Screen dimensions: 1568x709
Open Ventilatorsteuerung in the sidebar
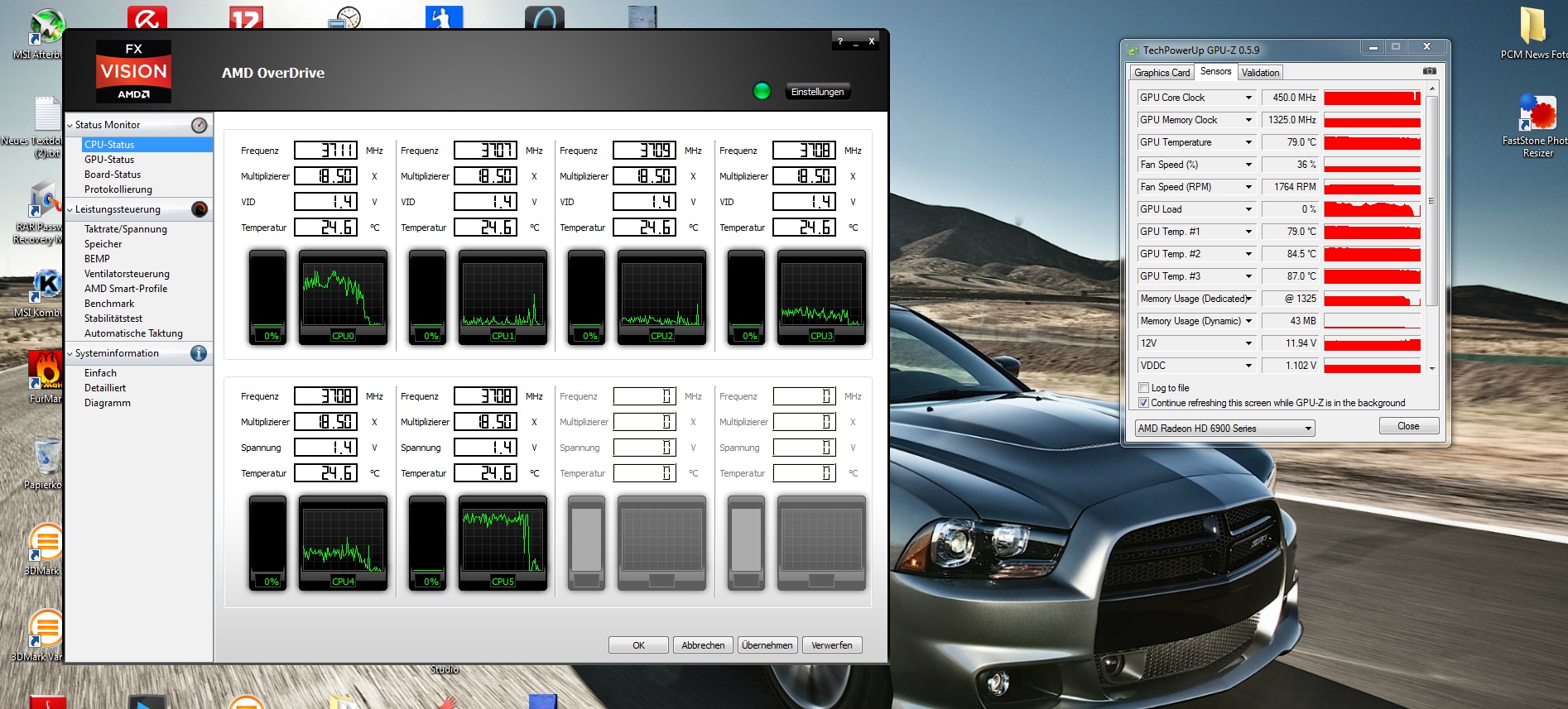tap(127, 274)
